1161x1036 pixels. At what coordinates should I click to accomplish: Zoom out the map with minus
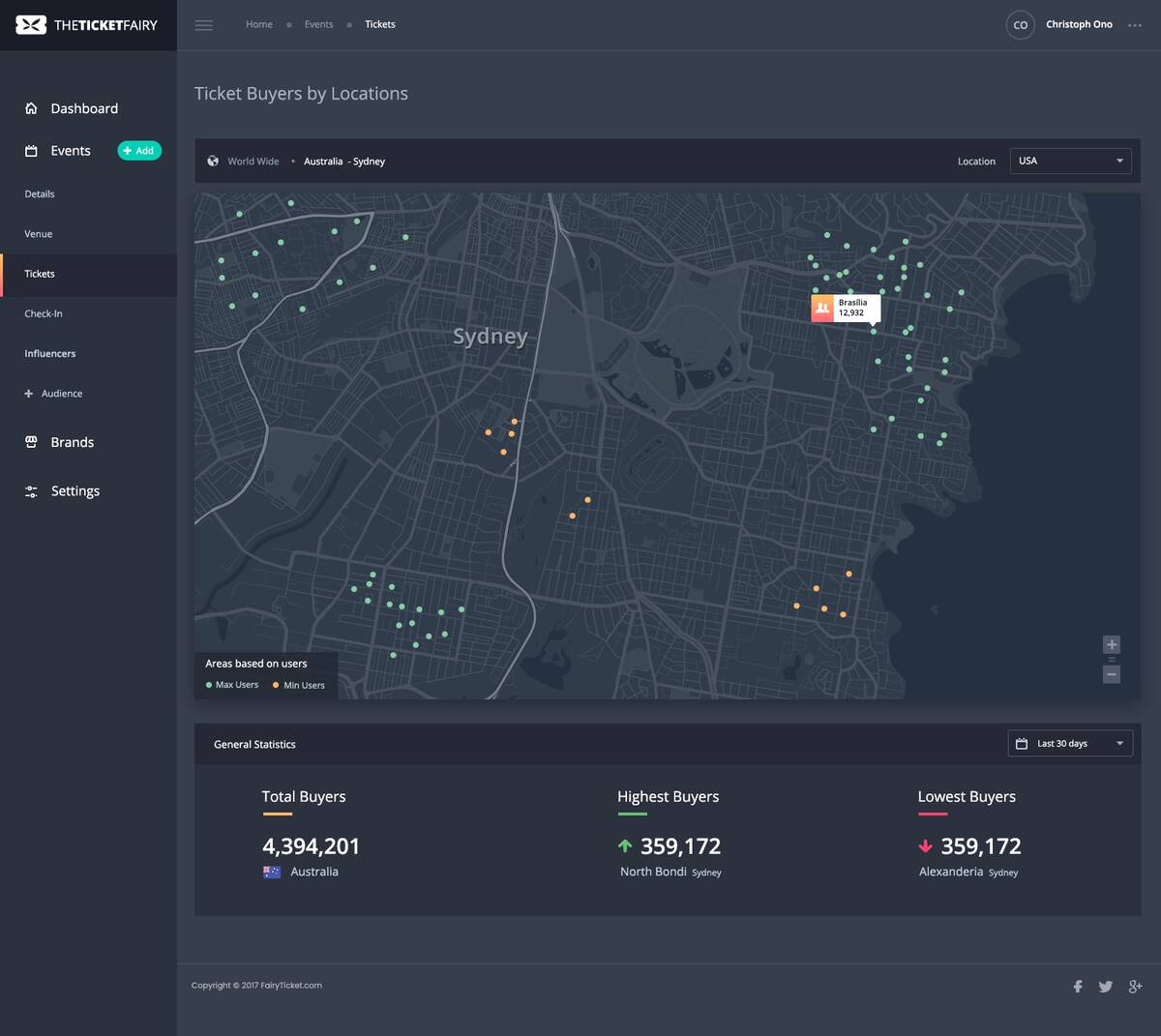(1112, 674)
